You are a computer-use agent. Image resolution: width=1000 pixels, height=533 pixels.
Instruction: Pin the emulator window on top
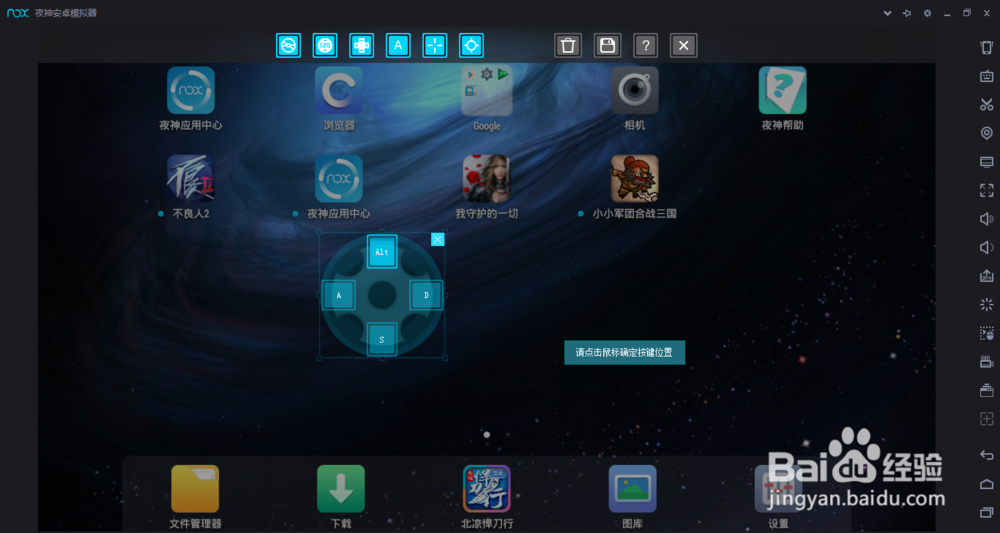[907, 13]
